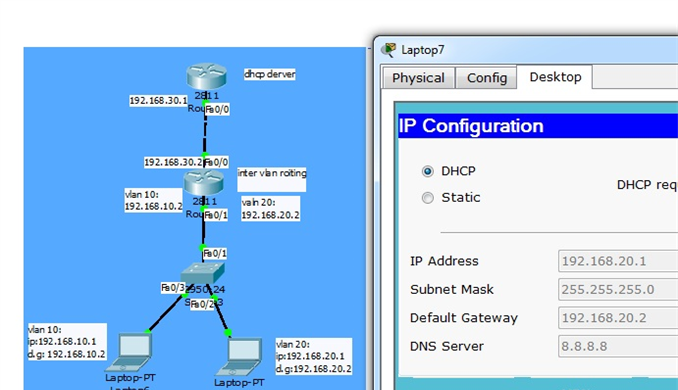The width and height of the screenshot is (678, 390).
Task: Select the 2950-24 switch icon
Action: coord(202,273)
